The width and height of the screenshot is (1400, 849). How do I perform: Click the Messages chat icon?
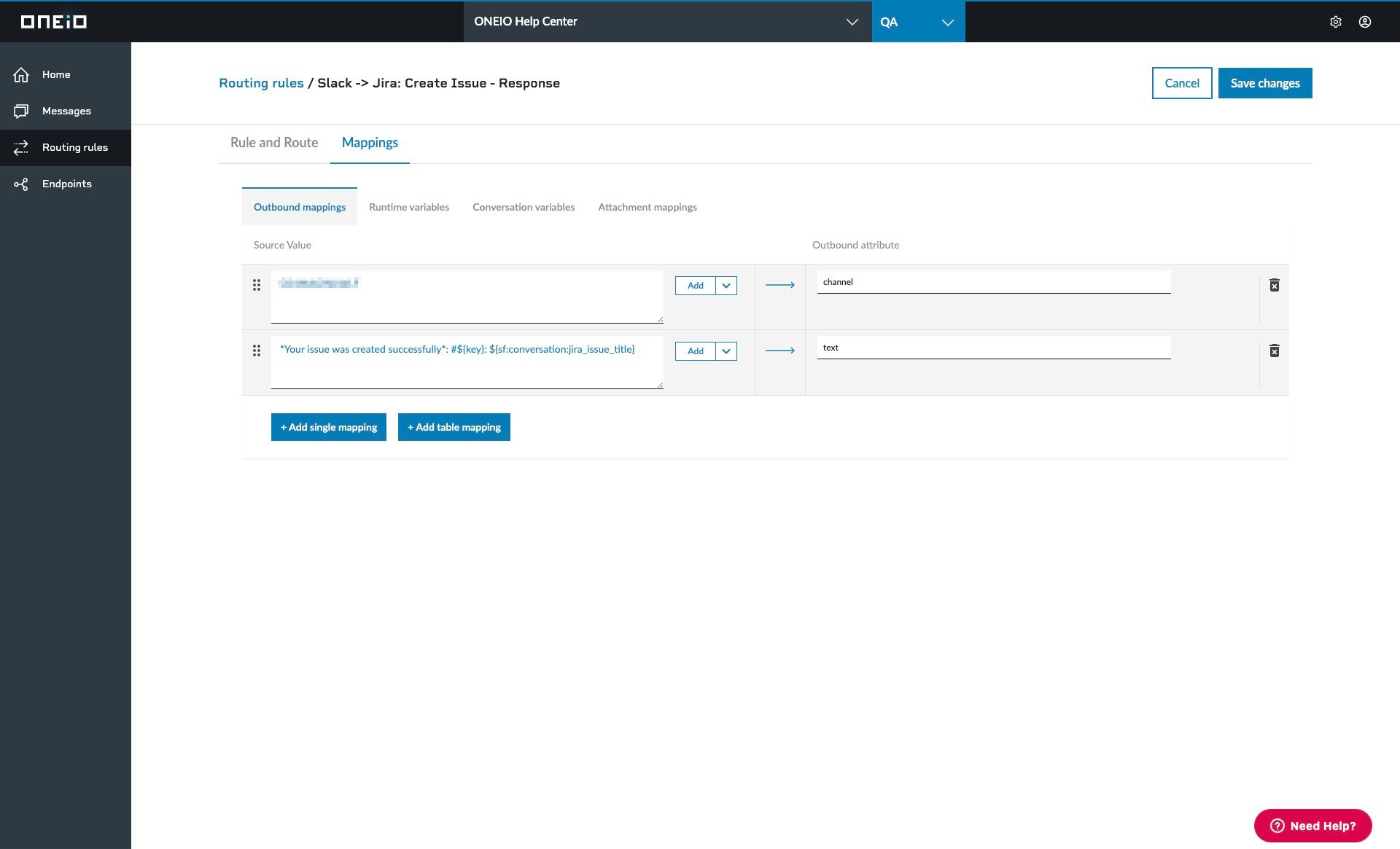21,111
